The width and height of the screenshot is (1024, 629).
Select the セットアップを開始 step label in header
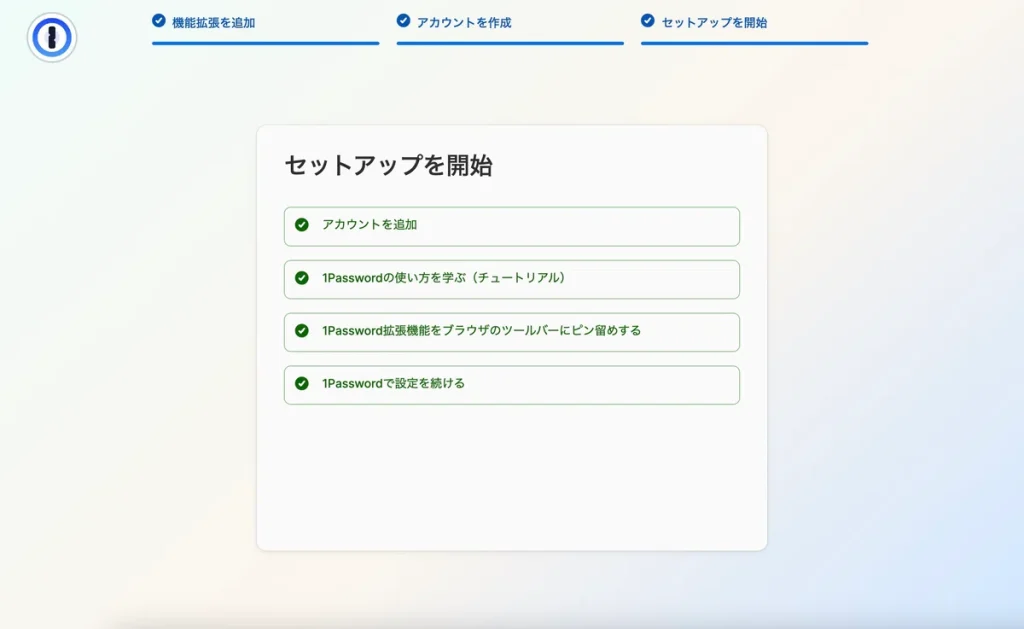714,22
